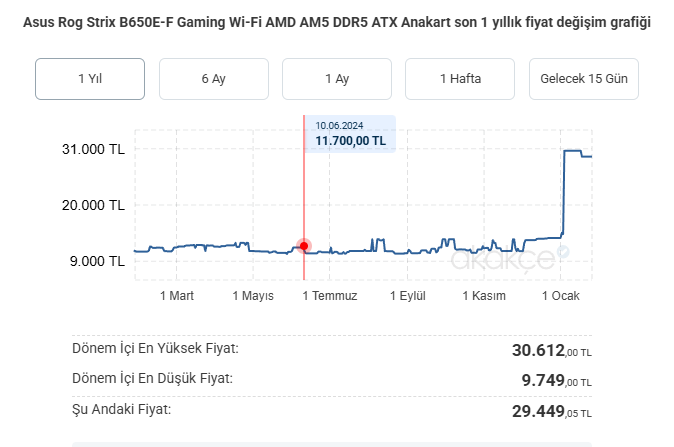Click the 11.700,00 TL tooltip value
This screenshot has width=674, height=447.
tap(351, 141)
